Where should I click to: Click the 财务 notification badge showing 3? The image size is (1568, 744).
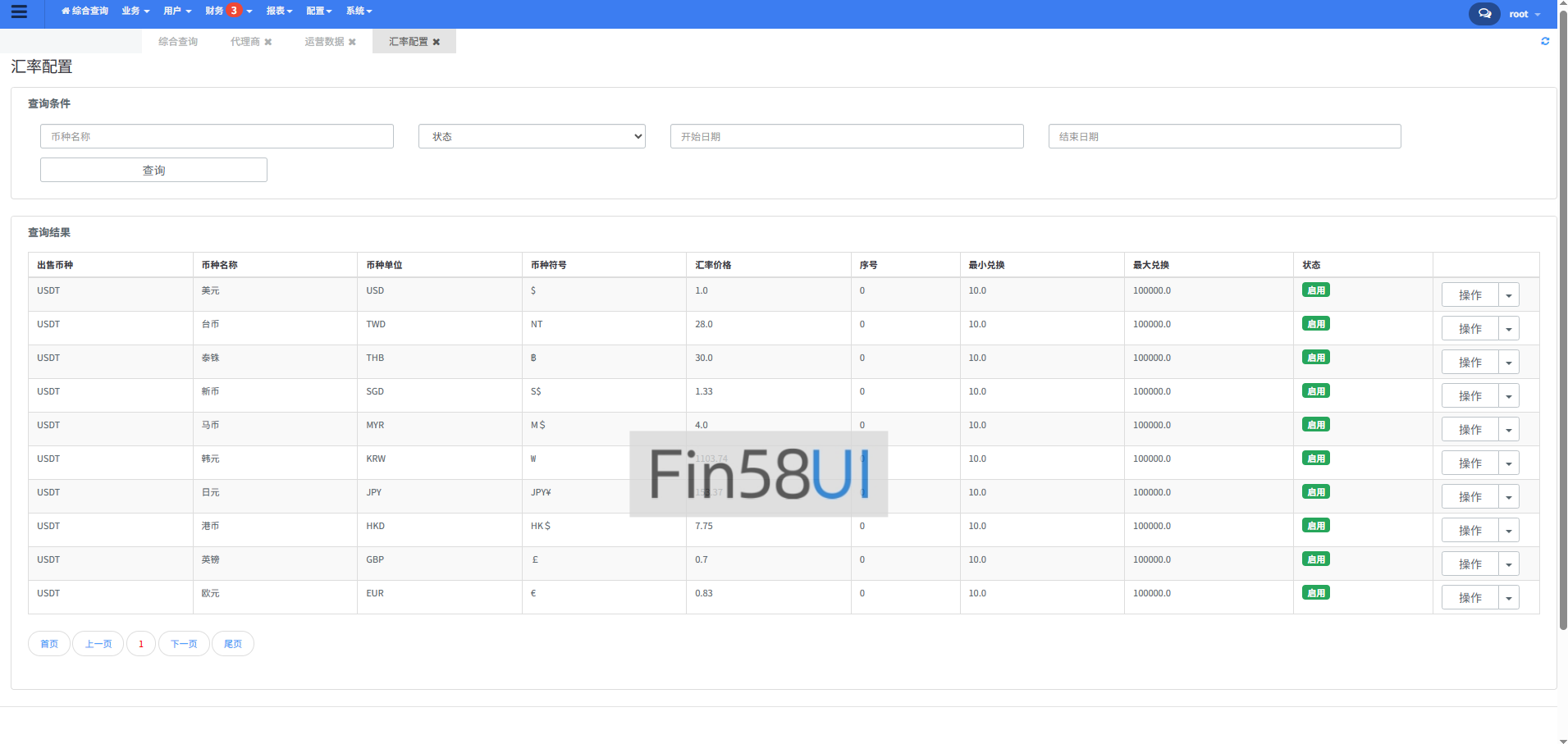tap(234, 11)
